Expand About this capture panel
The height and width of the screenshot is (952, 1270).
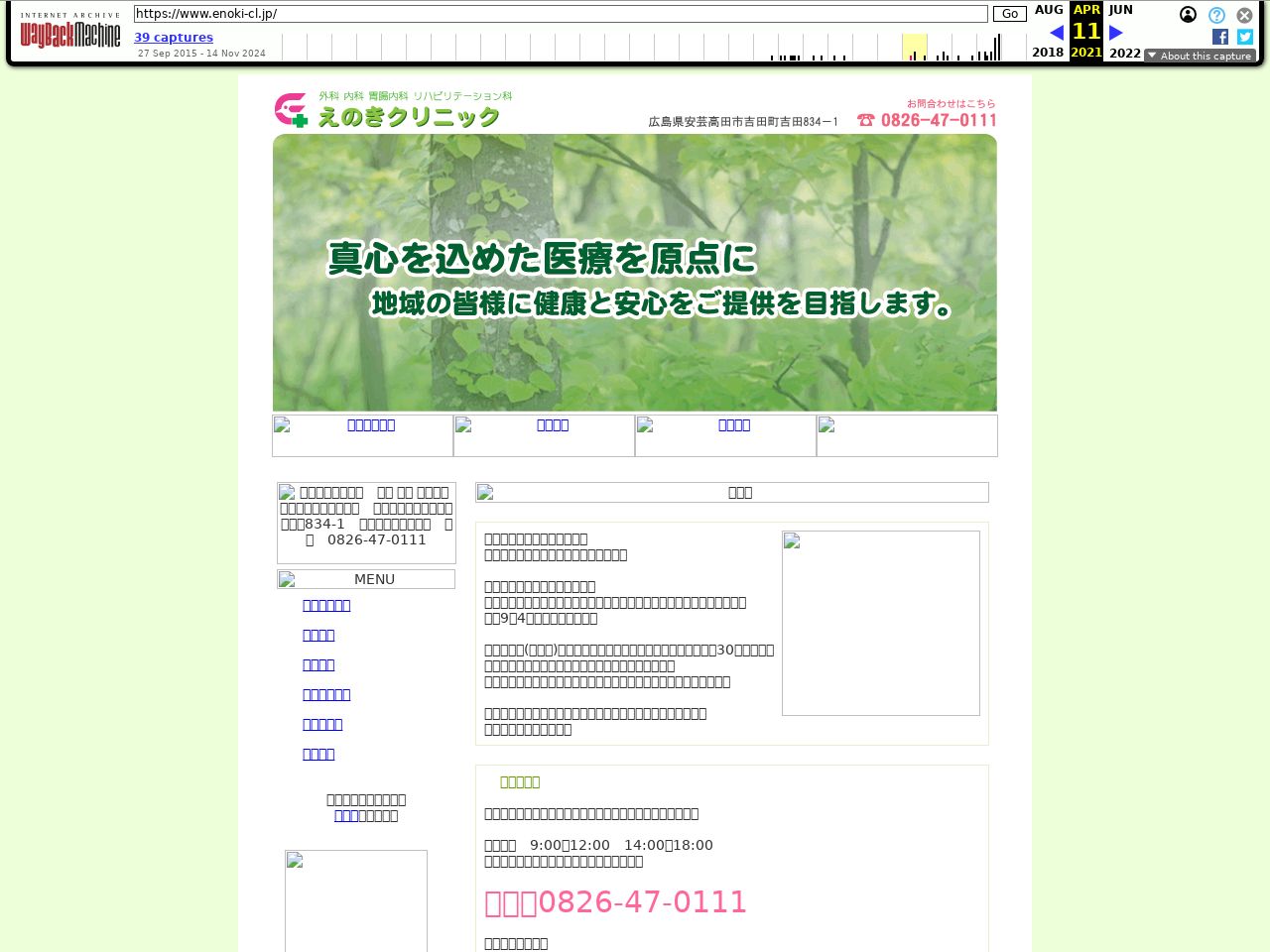[x=1200, y=56]
